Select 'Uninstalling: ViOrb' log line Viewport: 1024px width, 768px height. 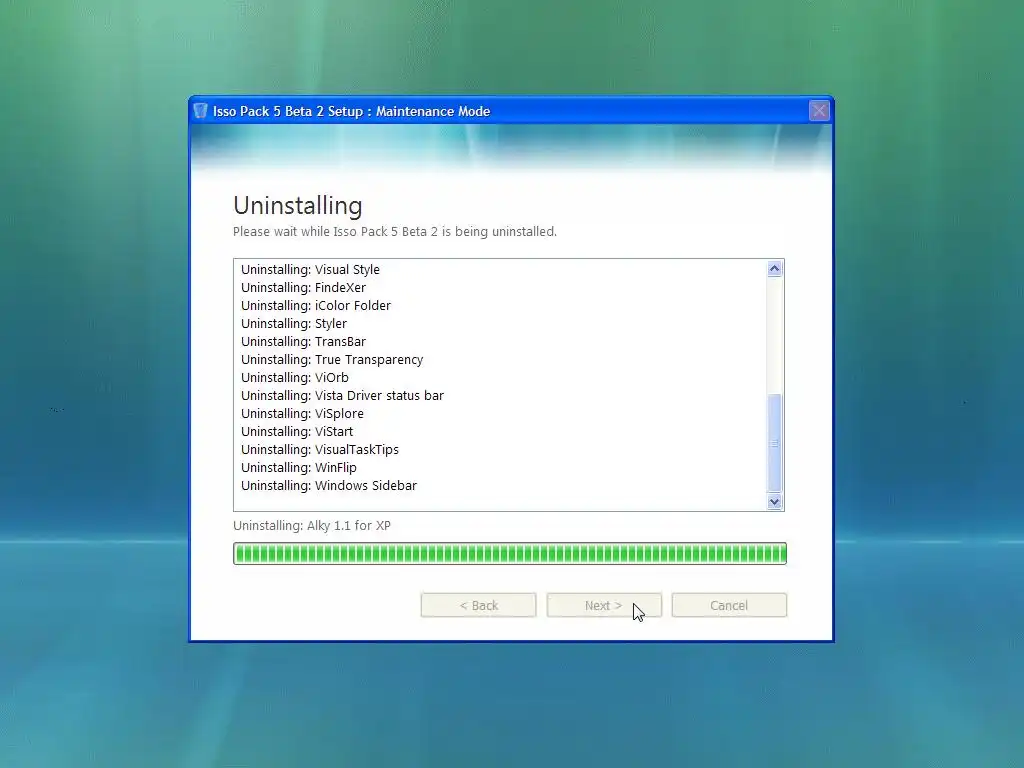(x=295, y=377)
